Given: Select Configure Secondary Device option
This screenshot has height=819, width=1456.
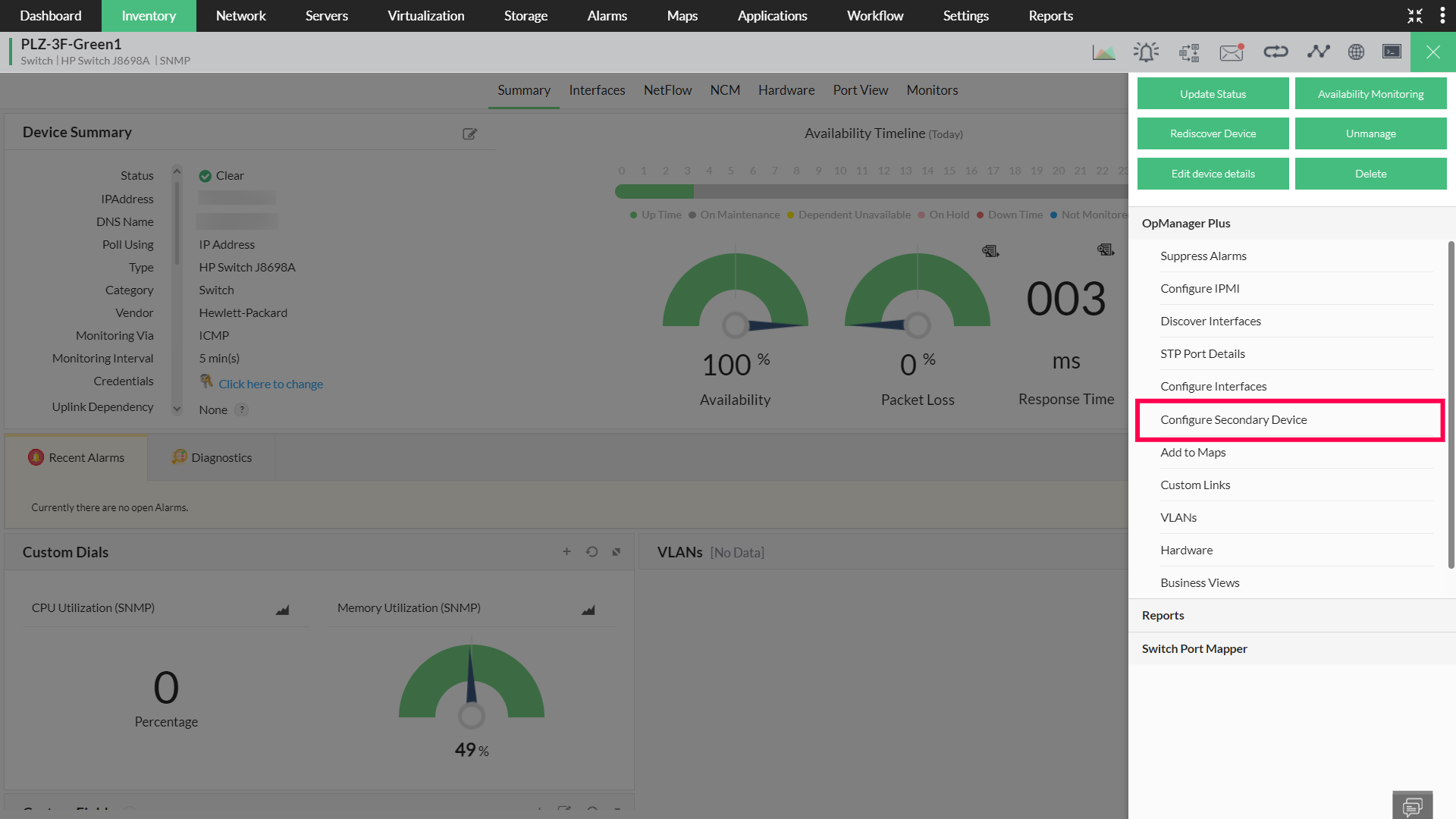Looking at the screenshot, I should (x=1233, y=420).
